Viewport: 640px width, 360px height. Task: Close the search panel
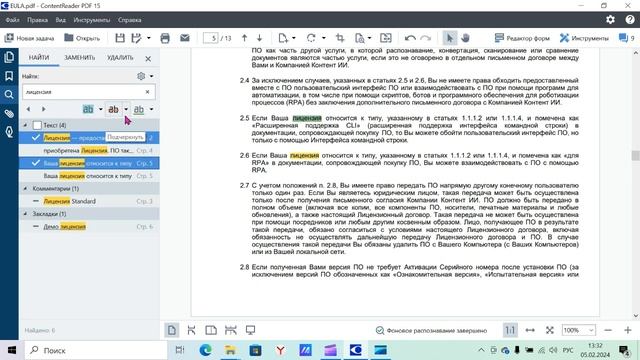coord(148,59)
